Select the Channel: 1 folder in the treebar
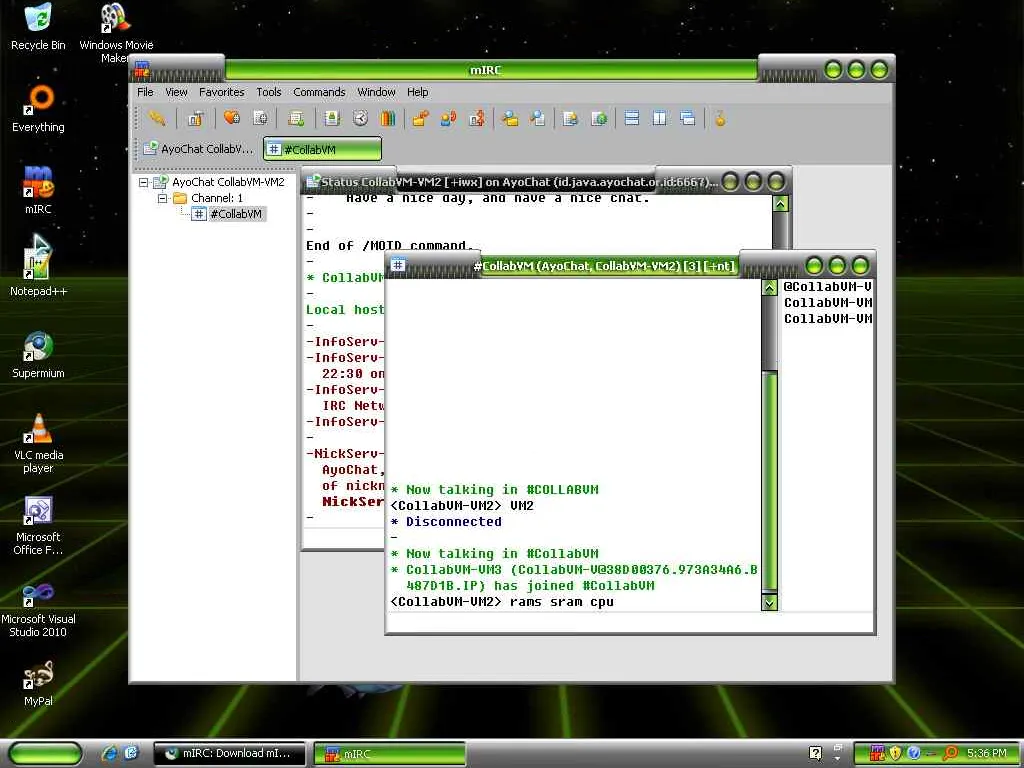 (216, 198)
